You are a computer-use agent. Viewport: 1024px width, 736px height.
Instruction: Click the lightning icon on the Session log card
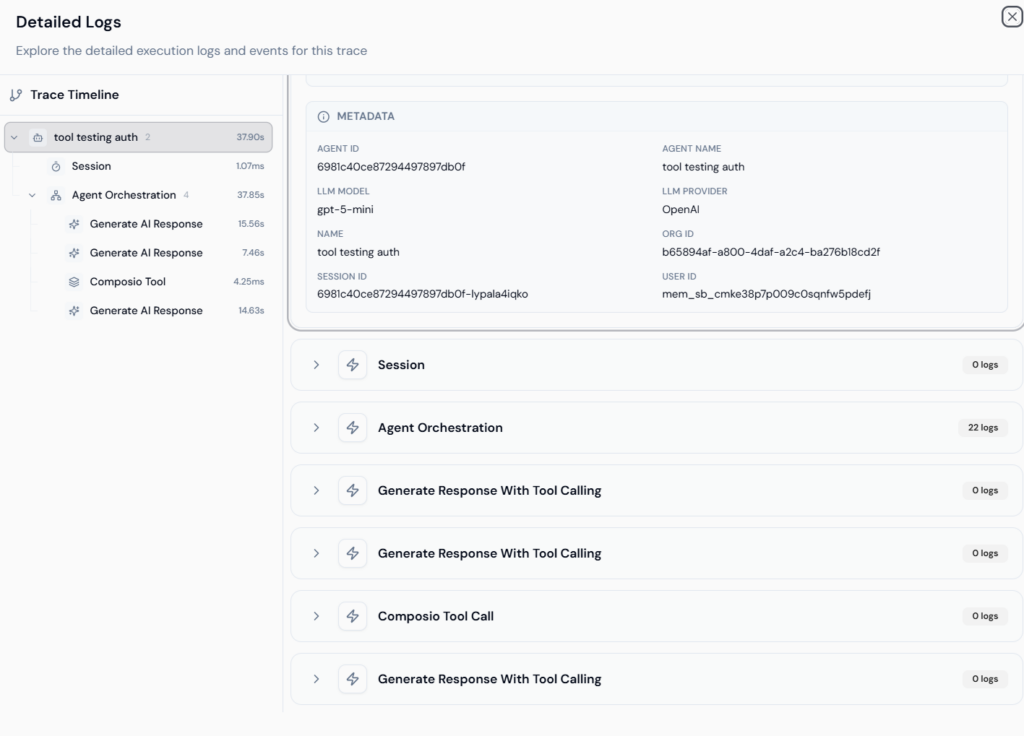pos(352,365)
